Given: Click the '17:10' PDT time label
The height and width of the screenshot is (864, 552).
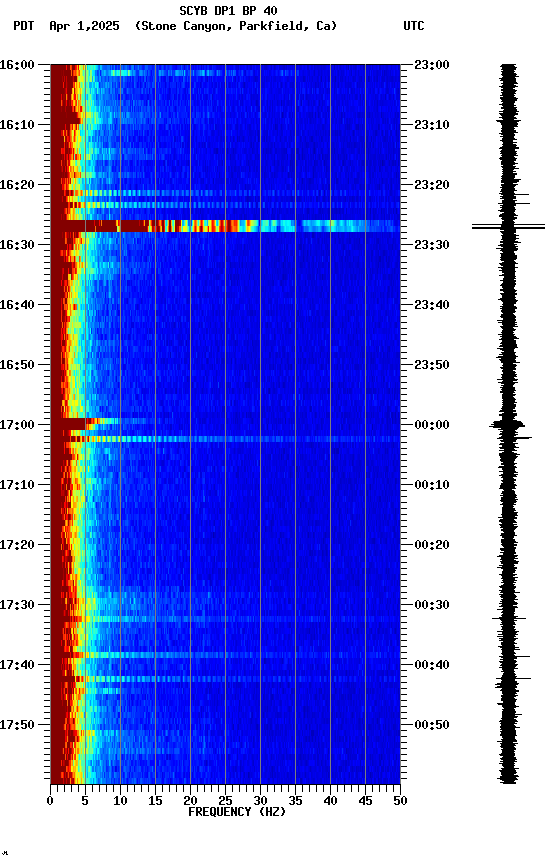Looking at the screenshot, I should point(17,485).
